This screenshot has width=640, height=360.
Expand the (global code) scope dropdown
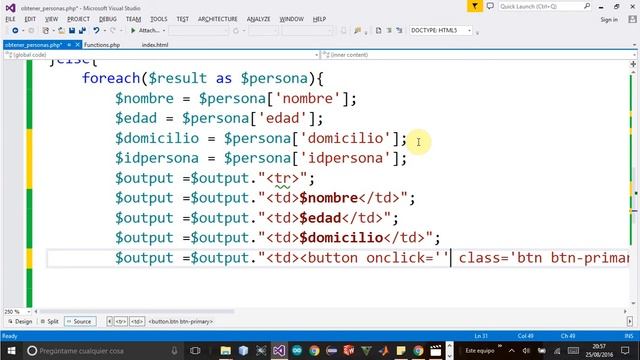[317, 55]
